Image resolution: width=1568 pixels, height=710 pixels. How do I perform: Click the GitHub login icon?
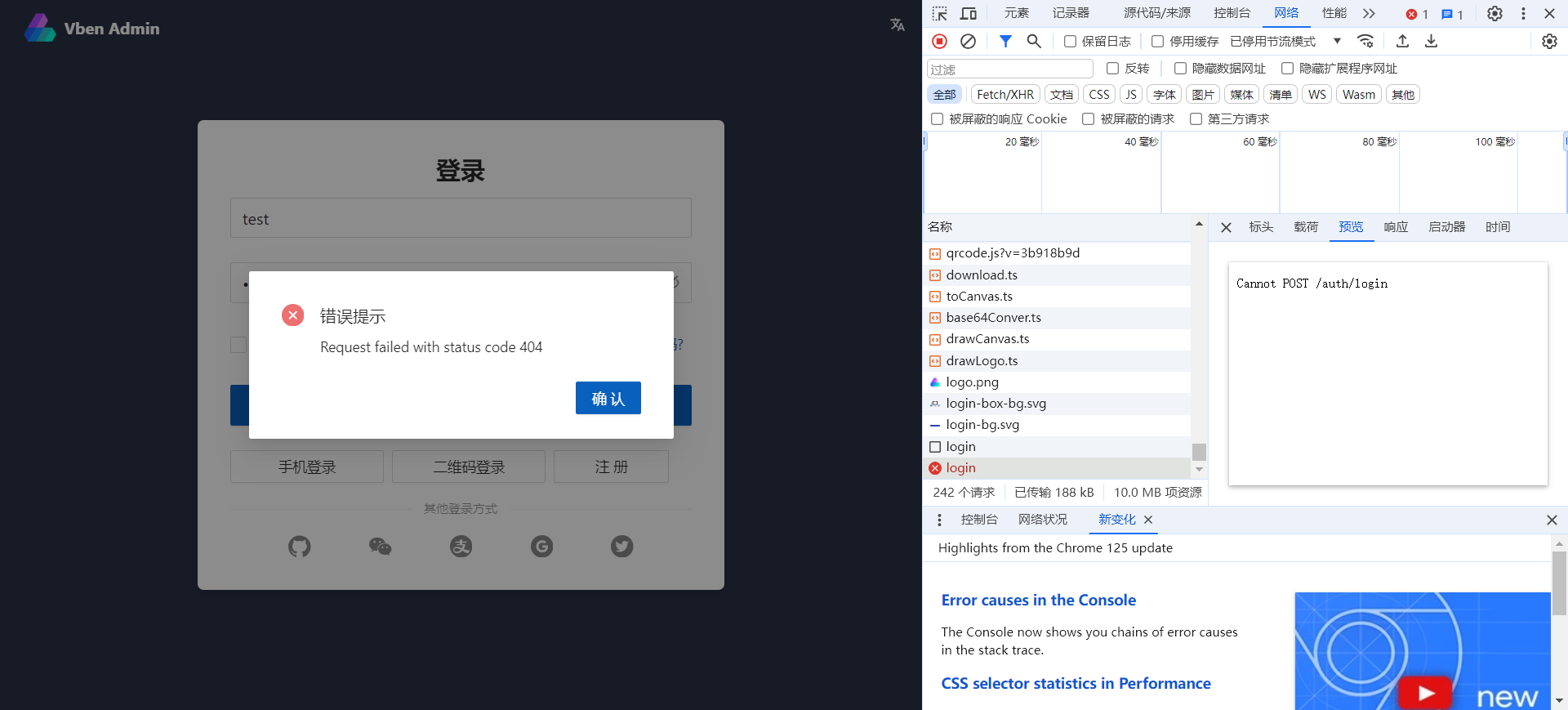pyautogui.click(x=300, y=546)
